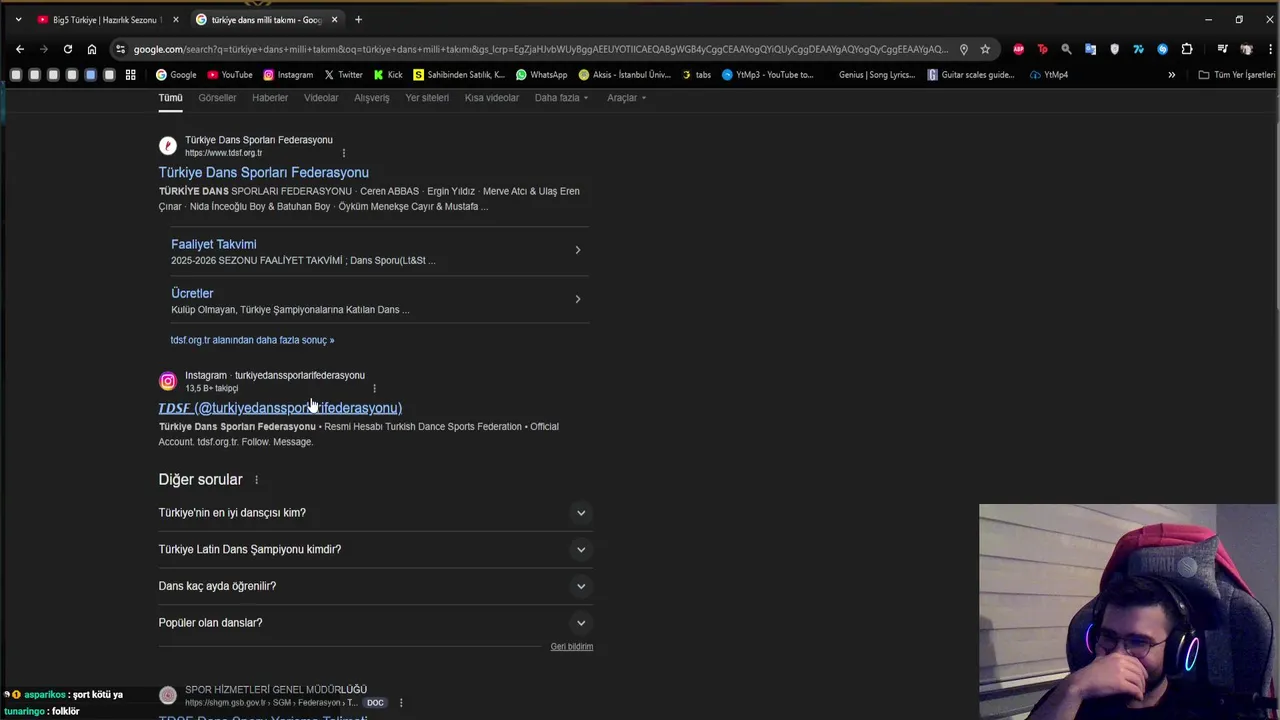Open the Instagram bookmark

click(x=288, y=75)
